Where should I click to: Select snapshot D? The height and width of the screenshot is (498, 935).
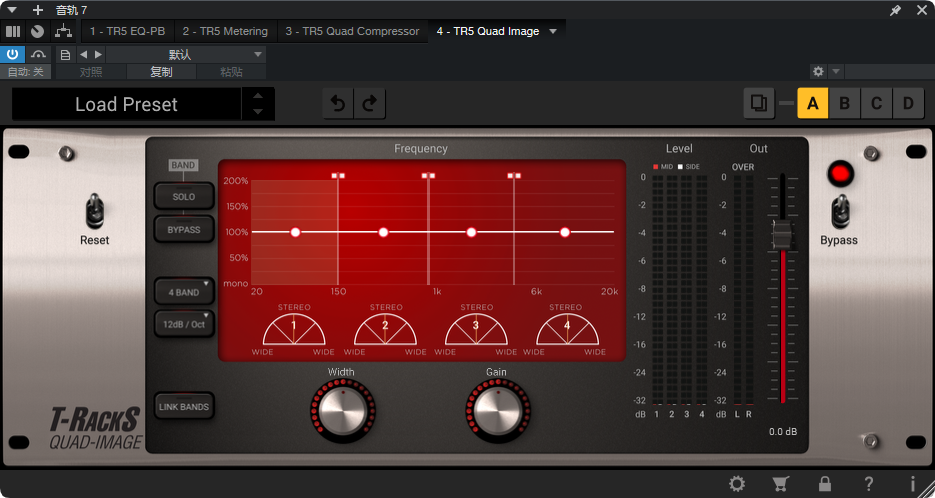click(x=908, y=104)
